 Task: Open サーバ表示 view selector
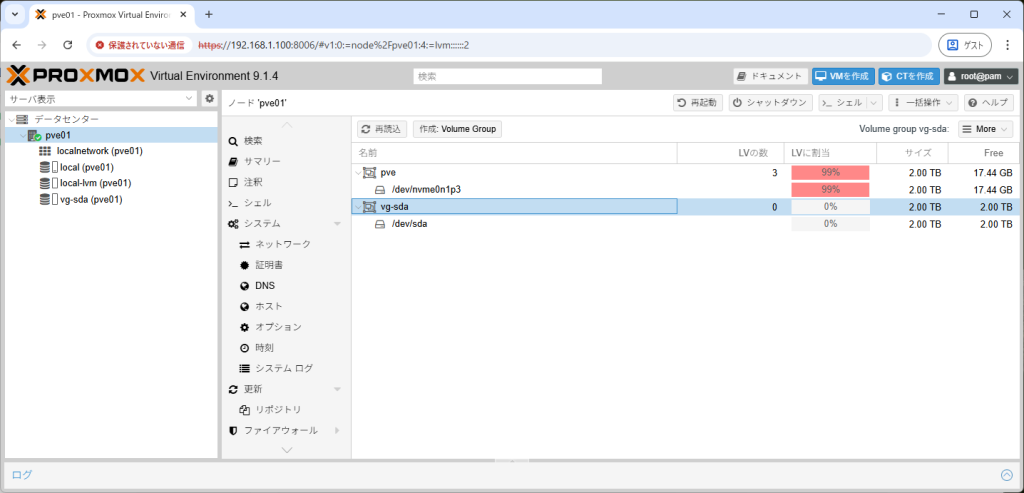(x=101, y=99)
